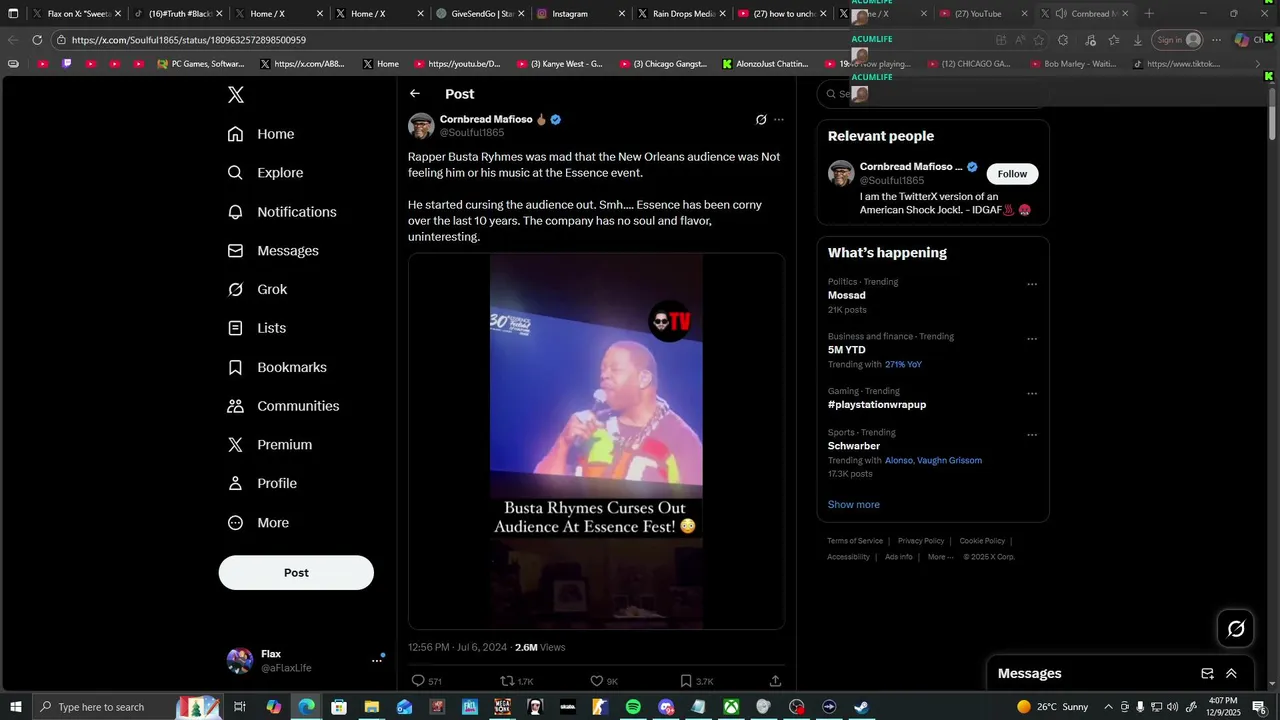1280x720 pixels.
Task: Open Privacy Policy footer link
Action: point(921,541)
